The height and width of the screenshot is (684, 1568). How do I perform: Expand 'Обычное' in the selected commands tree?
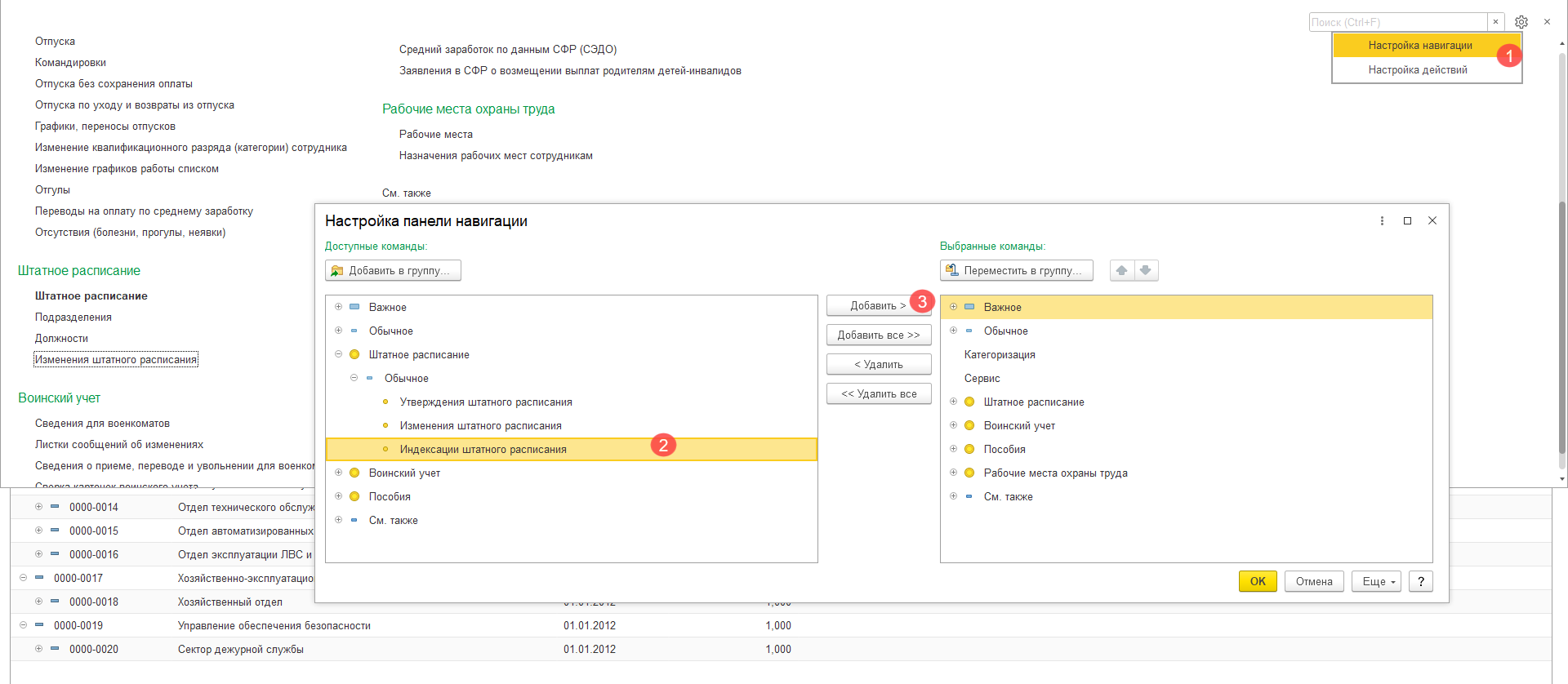[953, 331]
